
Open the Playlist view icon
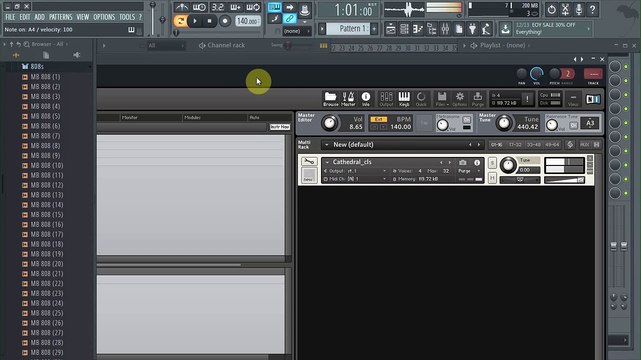[x=390, y=29]
